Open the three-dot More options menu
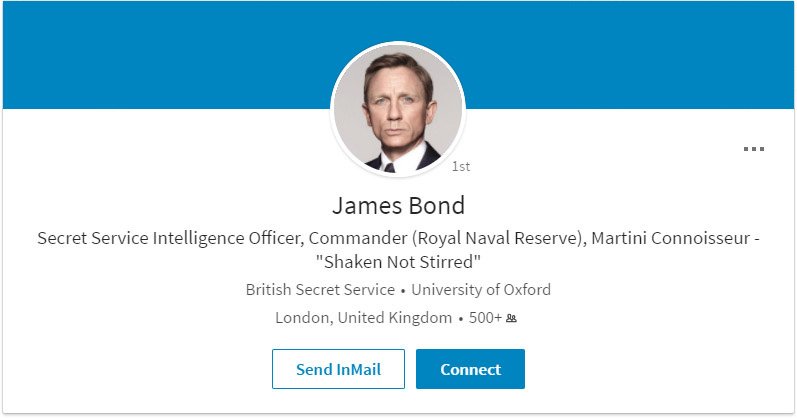This screenshot has width=797, height=418. click(753, 150)
